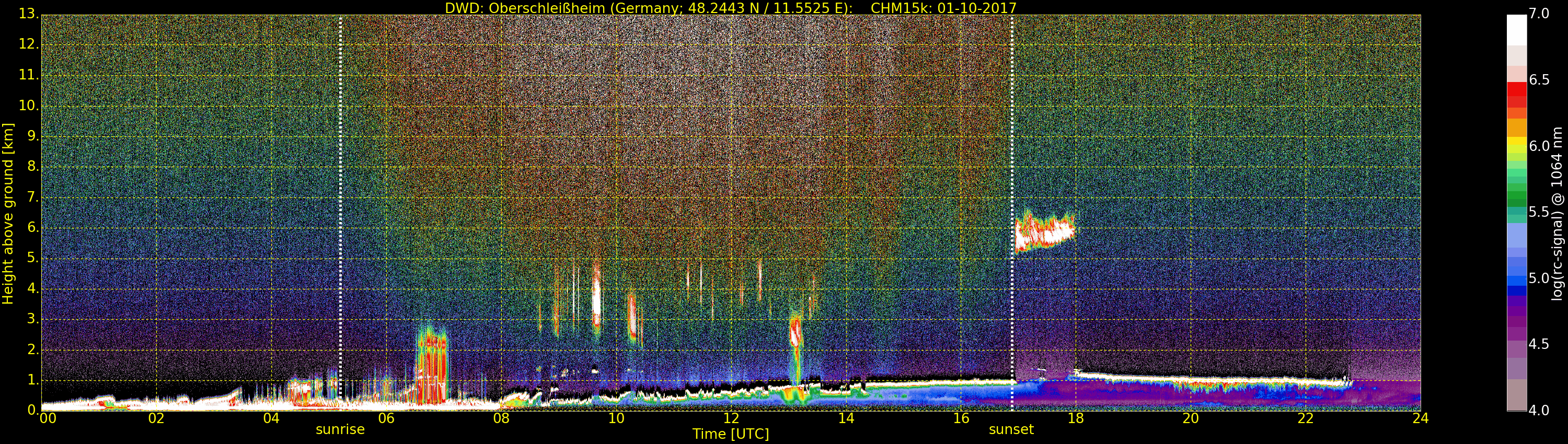Pick the white top segment of the colorbar
Image resolution: width=1568 pixels, height=444 pixels.
pos(1516,29)
